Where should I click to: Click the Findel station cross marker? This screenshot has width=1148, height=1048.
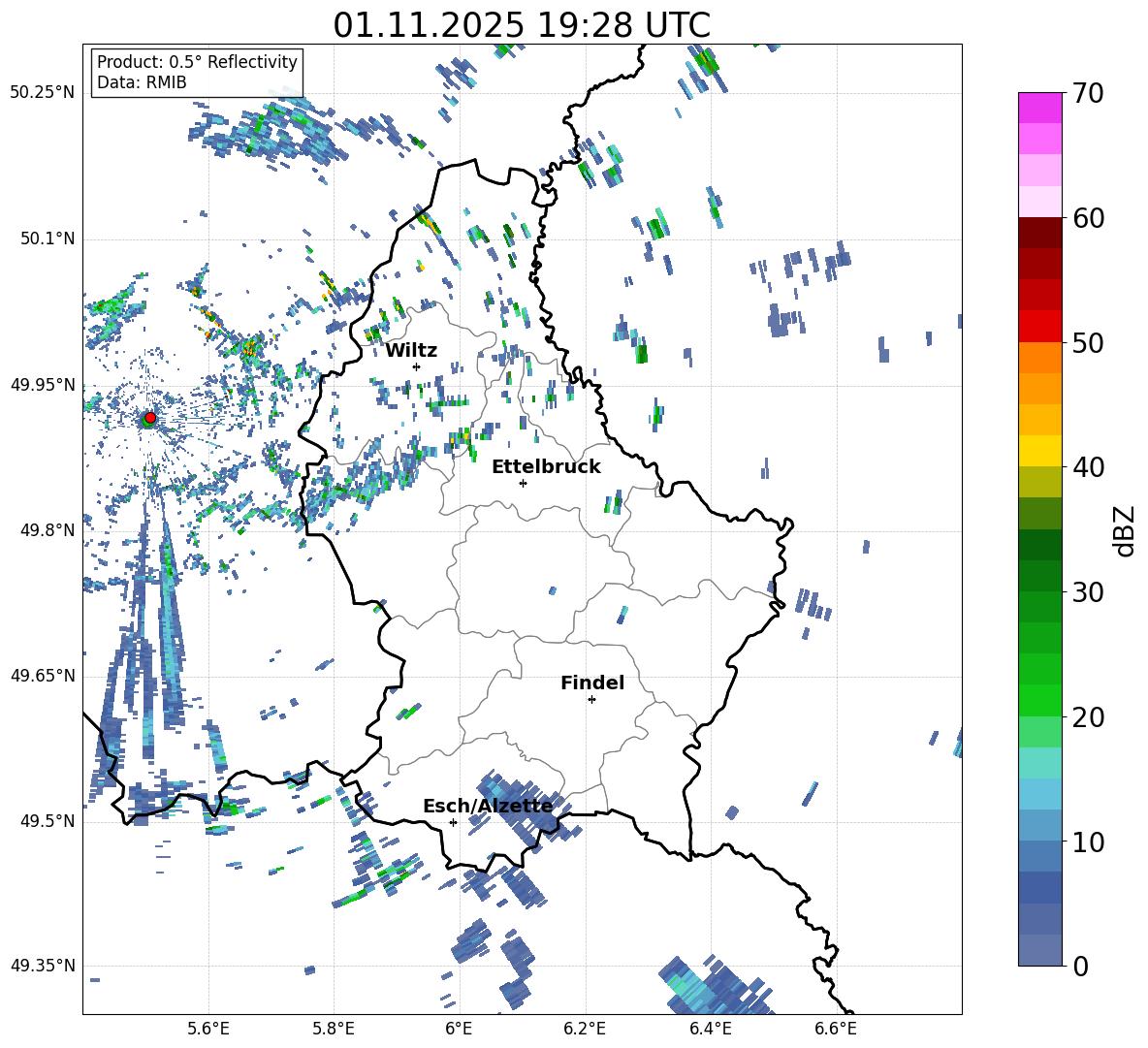(591, 700)
